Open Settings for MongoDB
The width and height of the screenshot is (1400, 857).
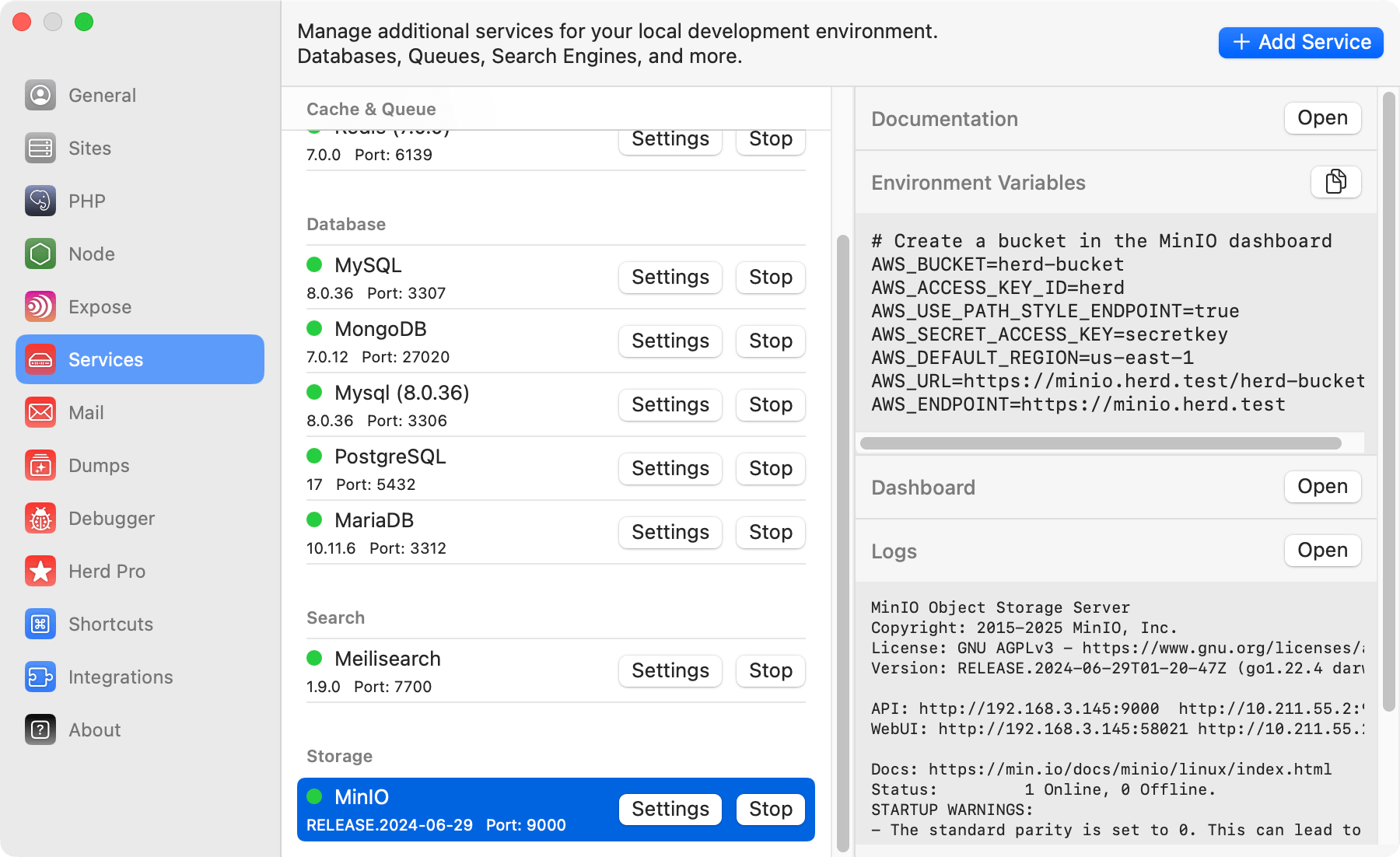click(670, 341)
